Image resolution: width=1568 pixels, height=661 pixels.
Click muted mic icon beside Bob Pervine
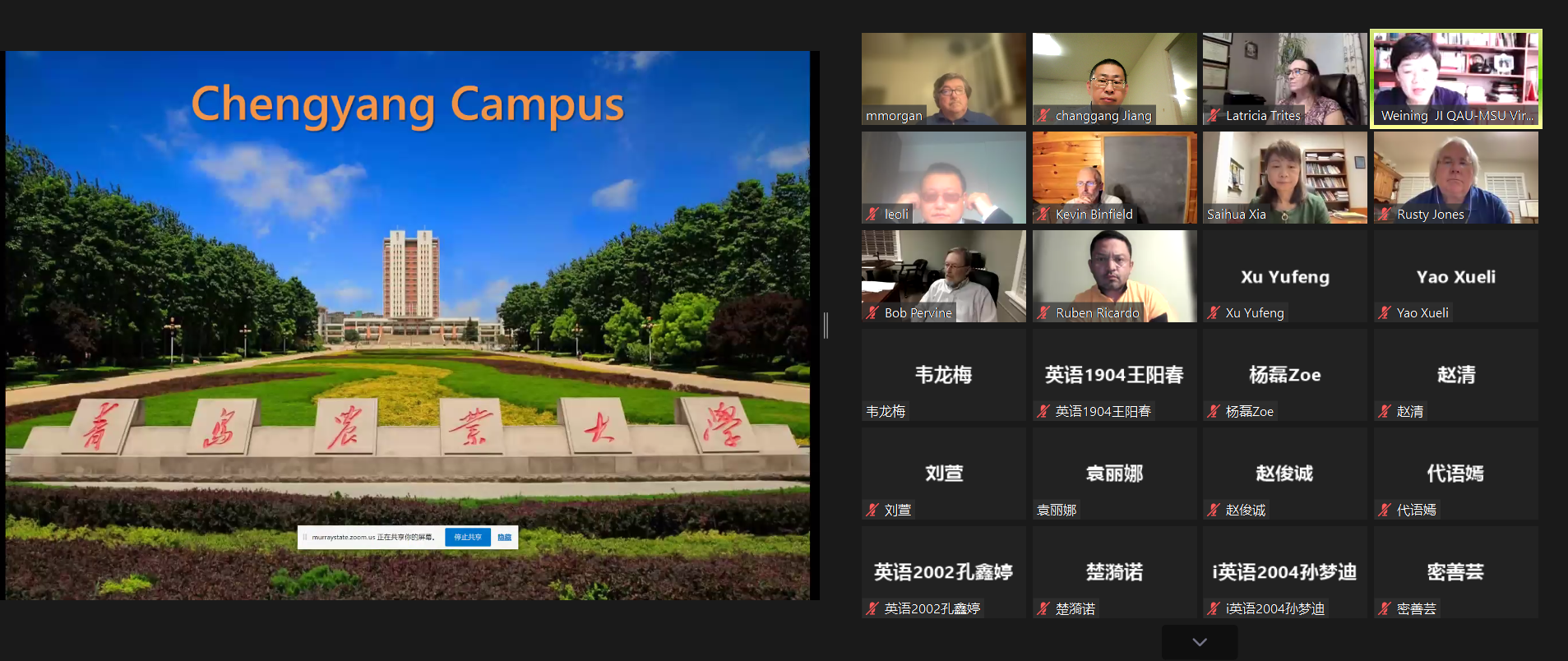click(x=872, y=313)
